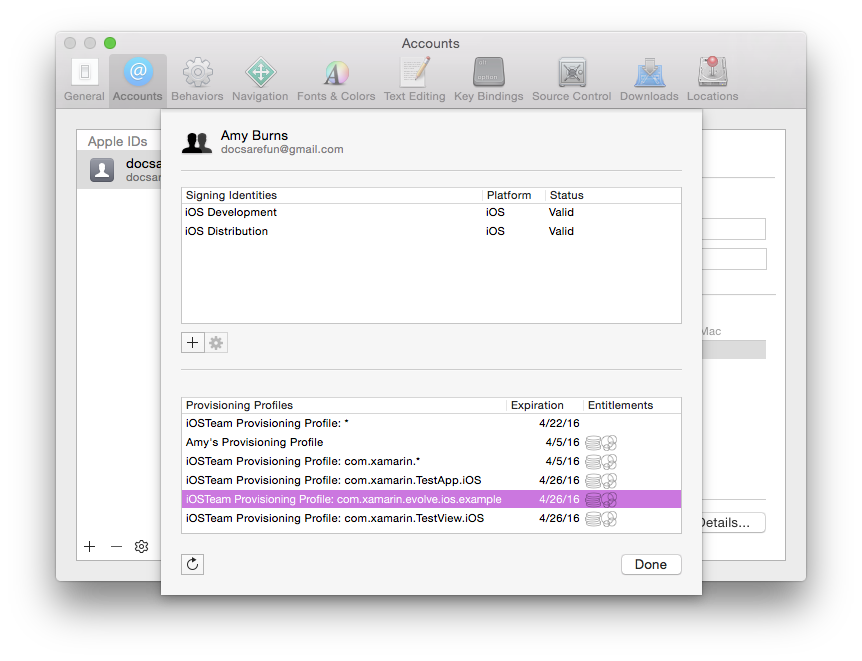
Task: Open the gear settings menu under Apple IDs
Action: (x=141, y=547)
